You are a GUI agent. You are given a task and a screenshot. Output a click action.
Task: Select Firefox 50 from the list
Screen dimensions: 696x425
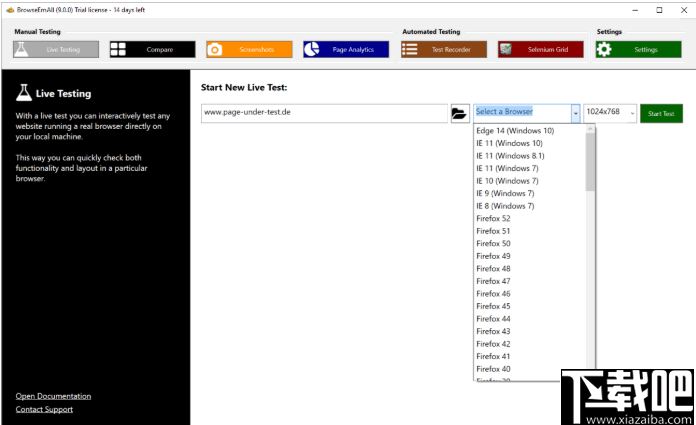click(x=530, y=243)
